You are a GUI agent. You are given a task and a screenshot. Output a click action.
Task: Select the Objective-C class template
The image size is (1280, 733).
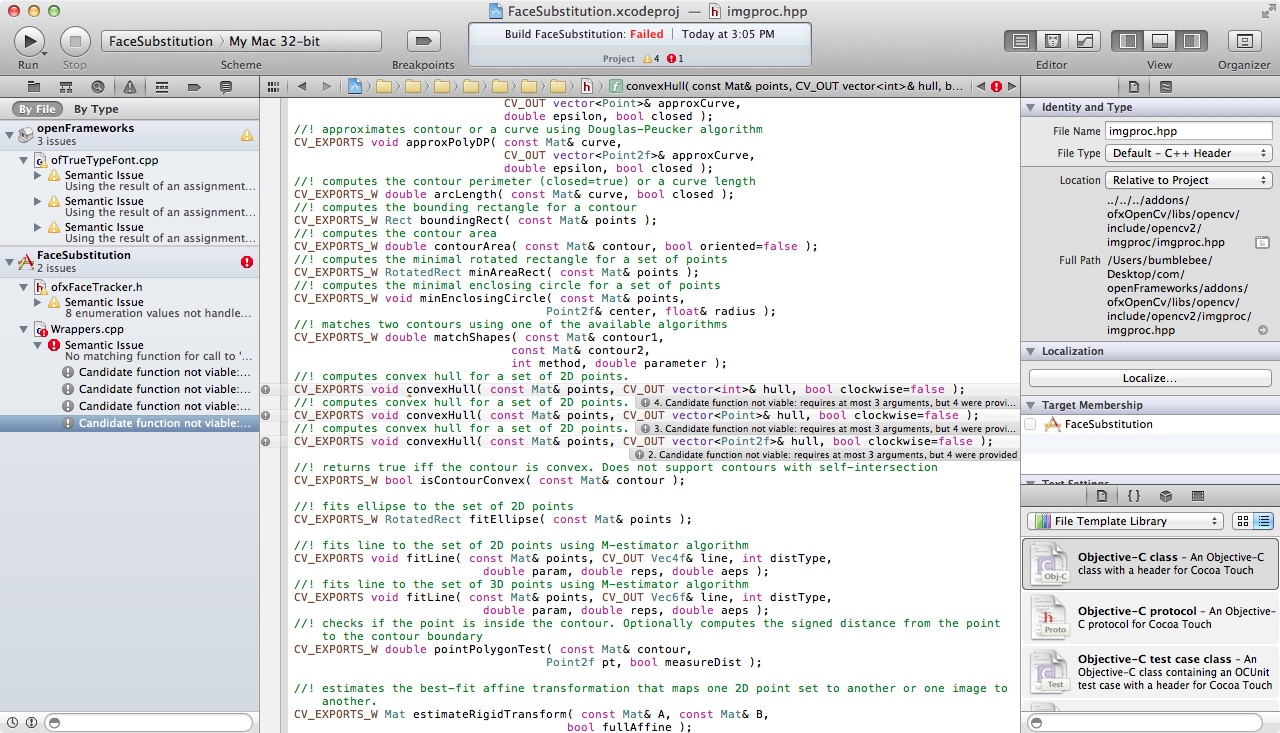(1150, 563)
